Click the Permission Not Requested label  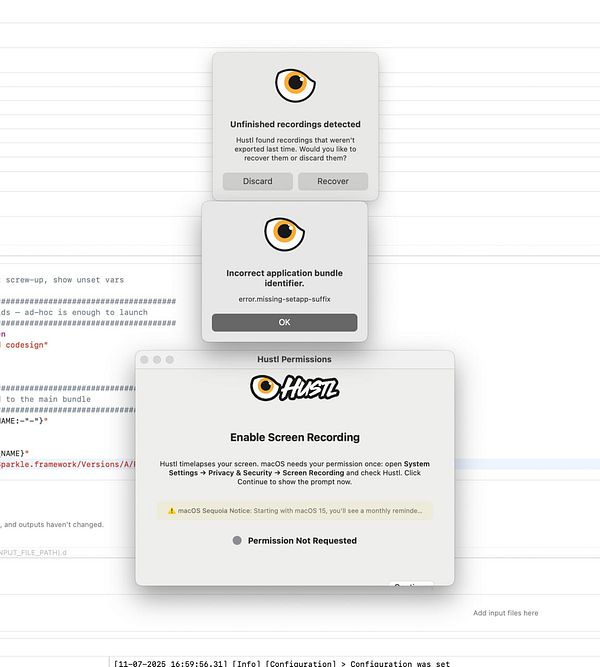coord(302,541)
